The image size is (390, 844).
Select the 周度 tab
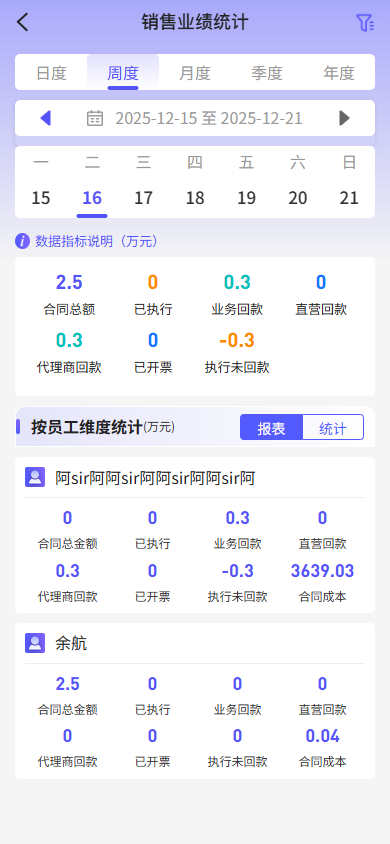pos(123,73)
